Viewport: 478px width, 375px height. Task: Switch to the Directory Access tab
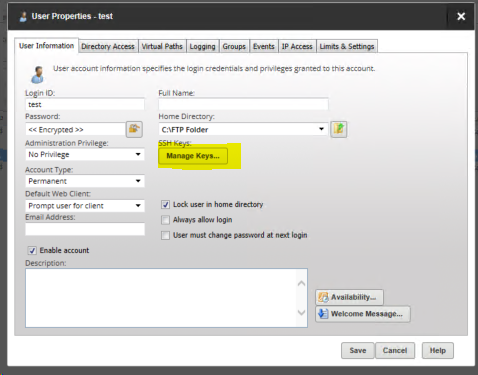tap(108, 46)
